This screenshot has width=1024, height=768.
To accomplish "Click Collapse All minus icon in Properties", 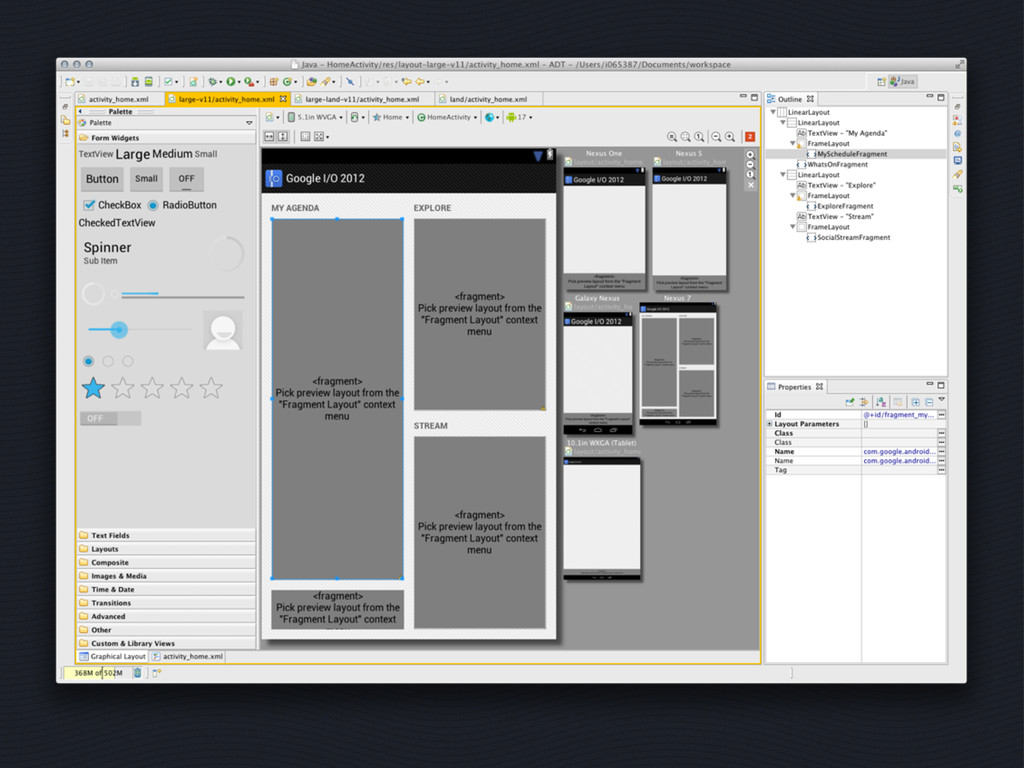I will [x=929, y=402].
